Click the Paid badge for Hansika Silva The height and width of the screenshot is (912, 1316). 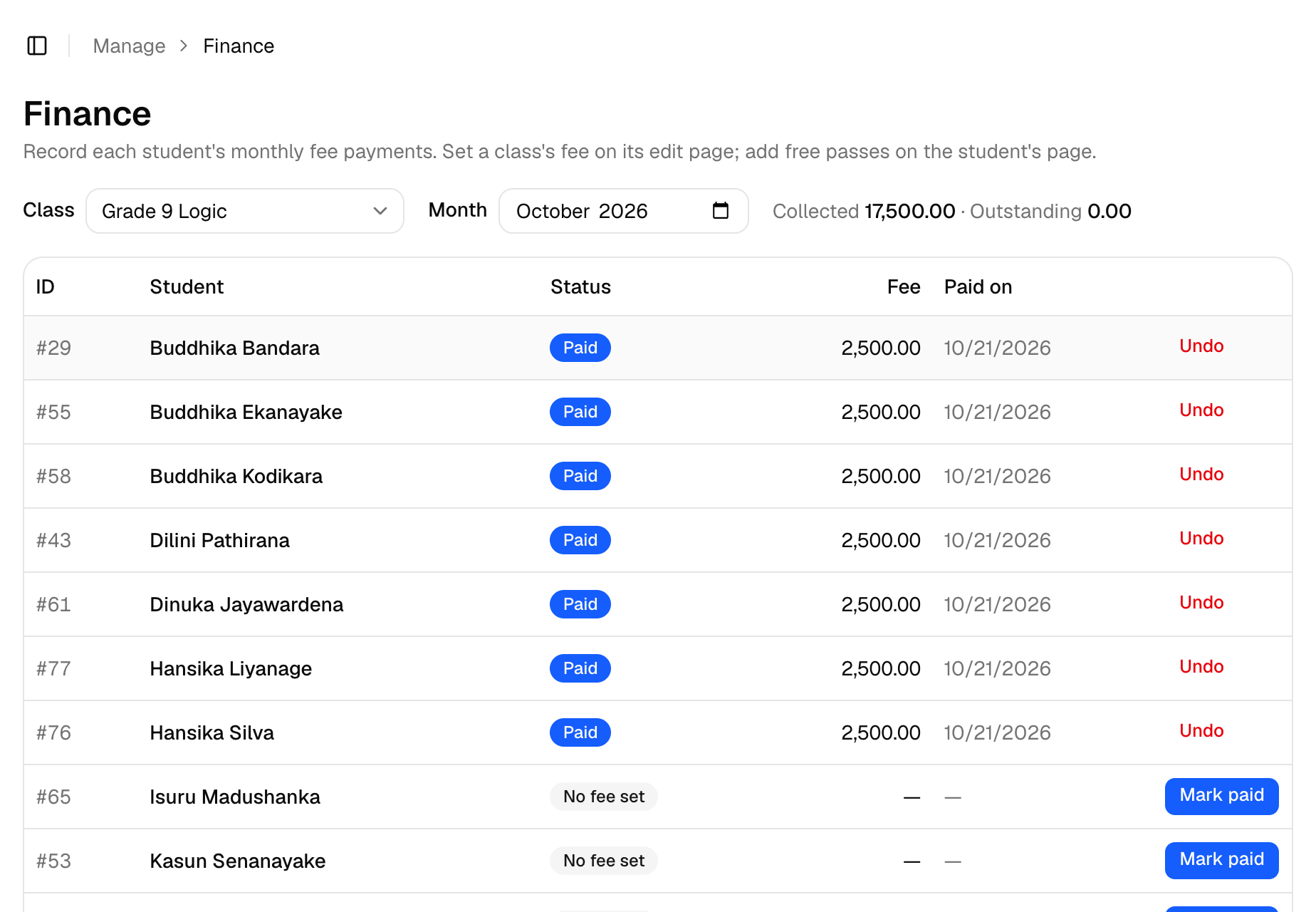point(580,732)
